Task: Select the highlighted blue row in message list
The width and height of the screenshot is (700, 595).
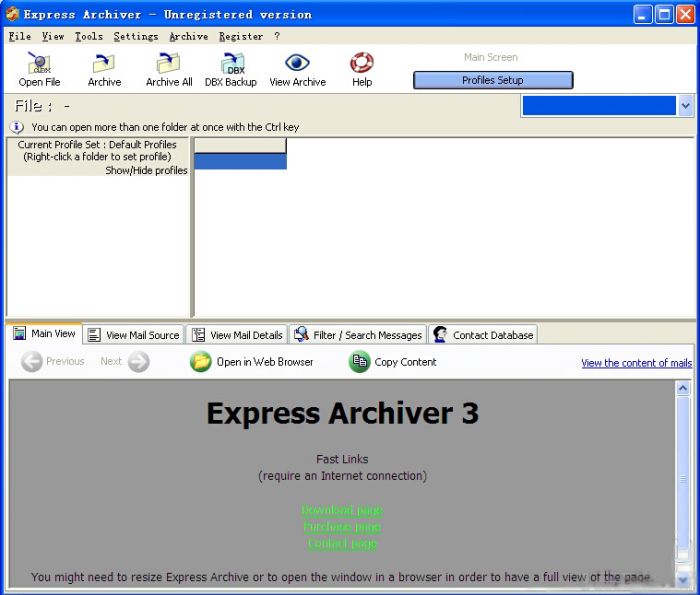Action: pos(240,161)
